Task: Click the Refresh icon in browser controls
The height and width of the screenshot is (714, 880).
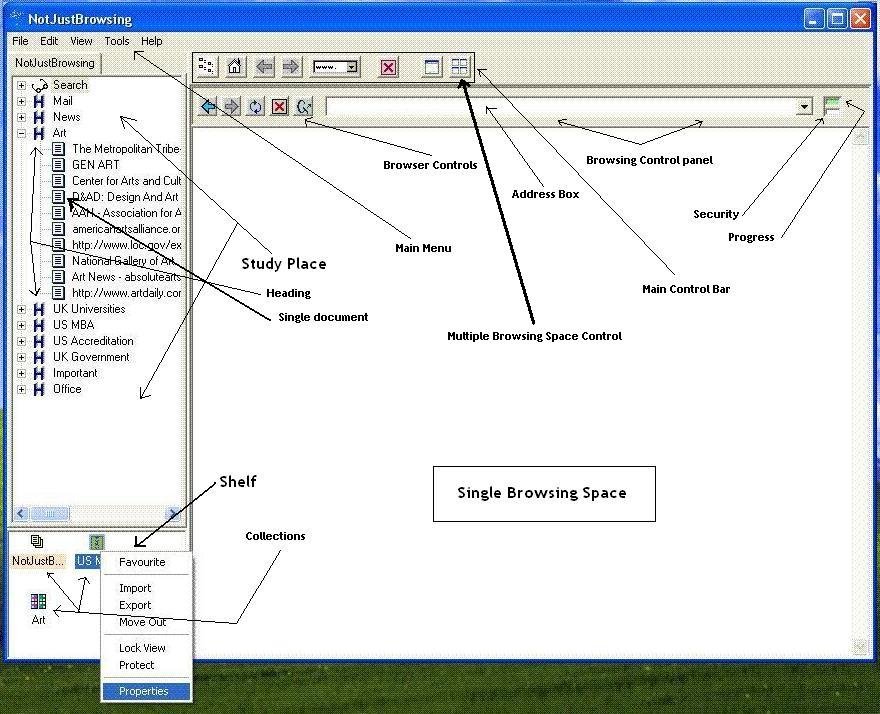Action: 256,106
